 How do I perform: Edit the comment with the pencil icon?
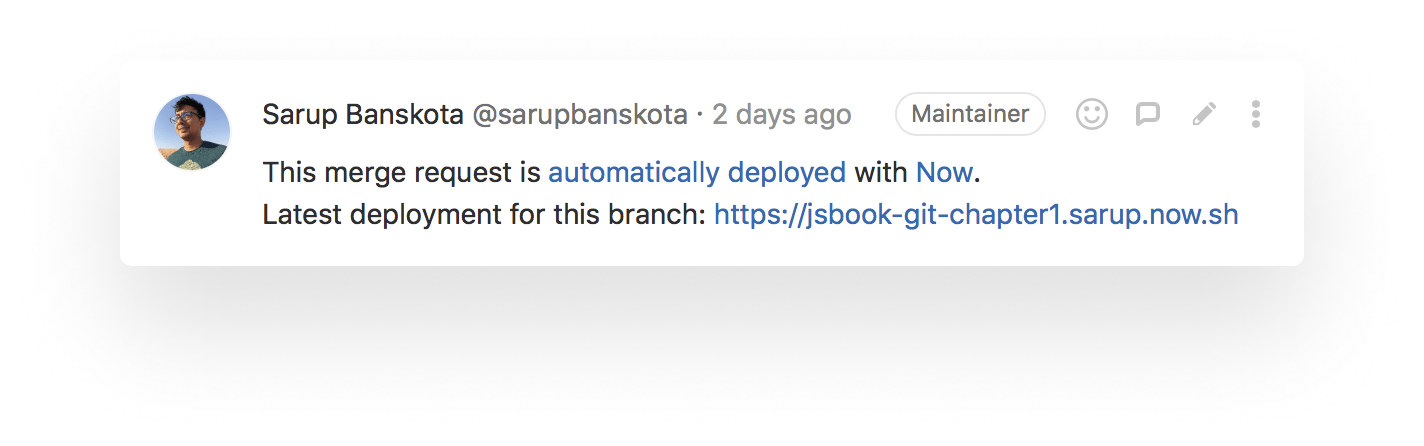[x=1204, y=115]
